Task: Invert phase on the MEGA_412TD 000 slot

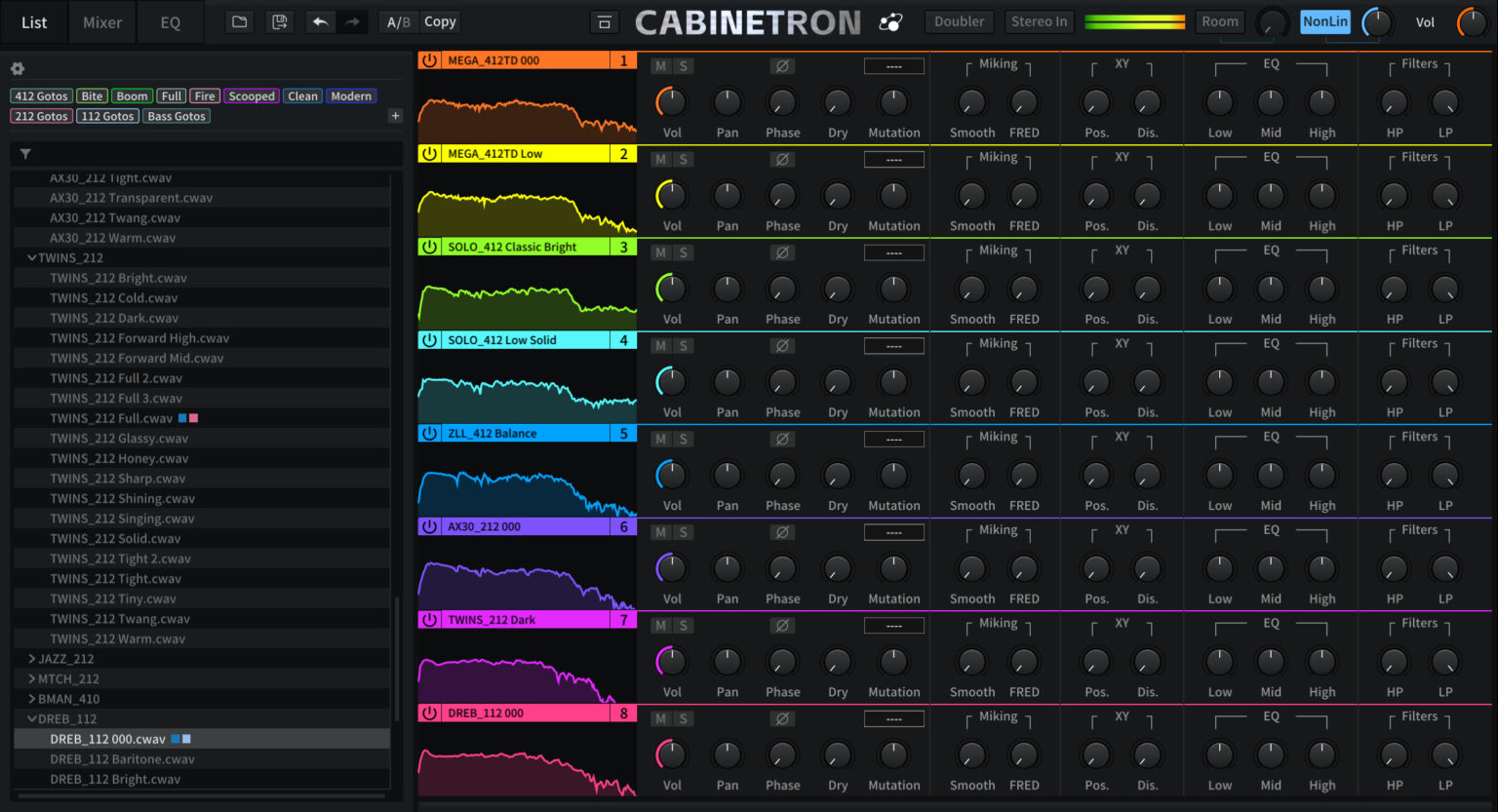Action: tap(781, 66)
